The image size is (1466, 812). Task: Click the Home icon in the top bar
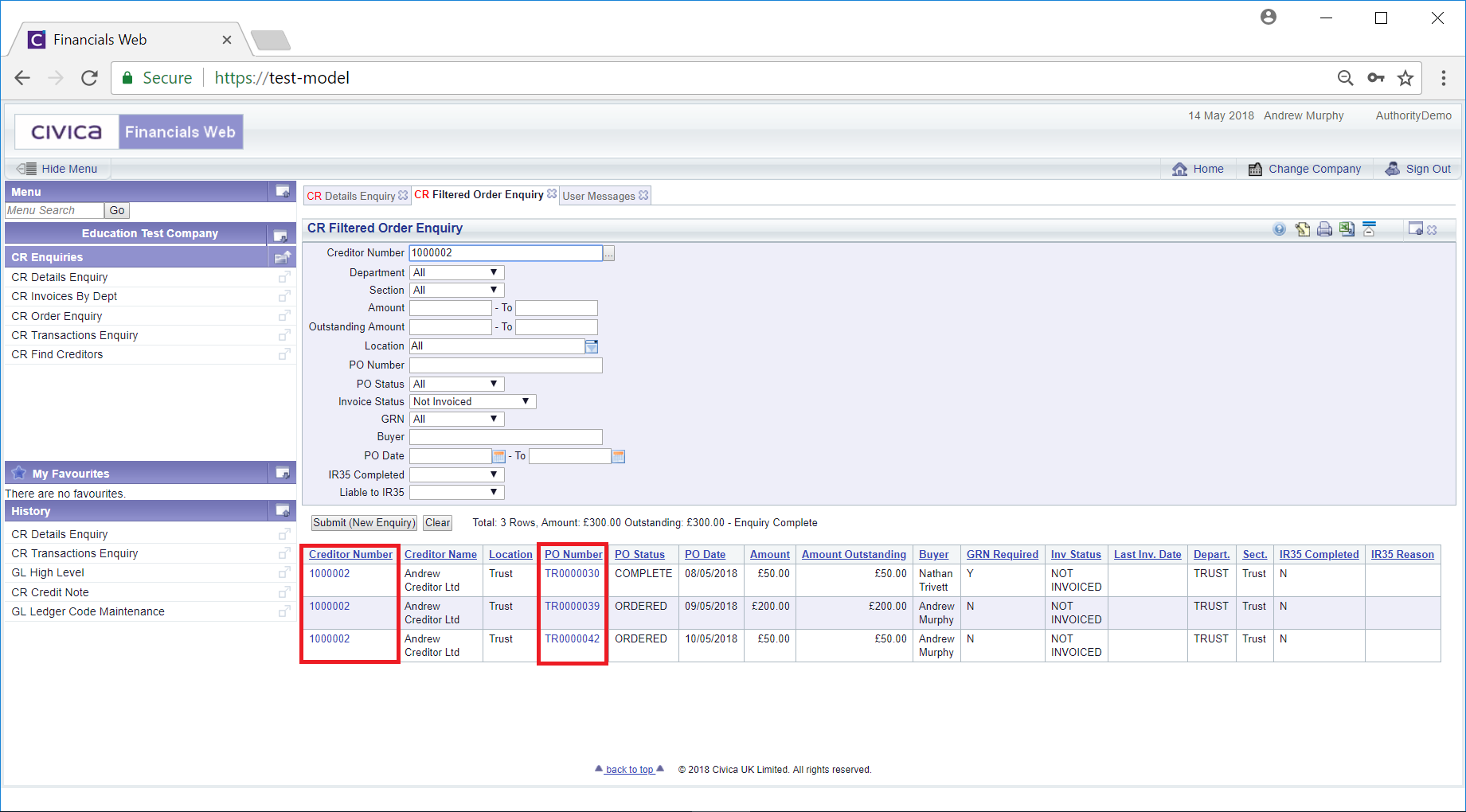tap(1179, 169)
